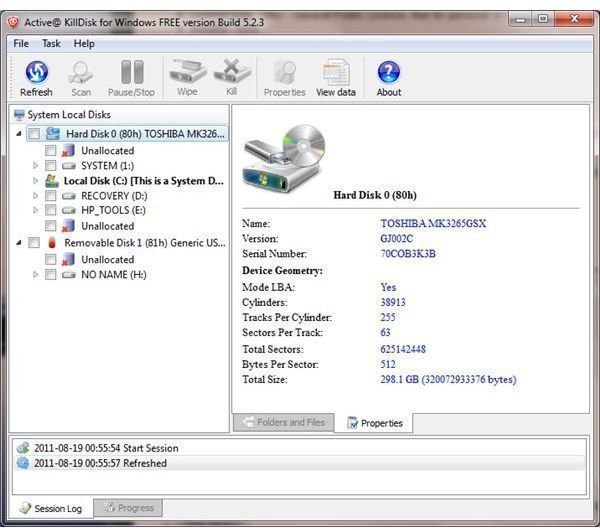Click the version value GJ002C
The width and height of the screenshot is (600, 530).
point(396,238)
